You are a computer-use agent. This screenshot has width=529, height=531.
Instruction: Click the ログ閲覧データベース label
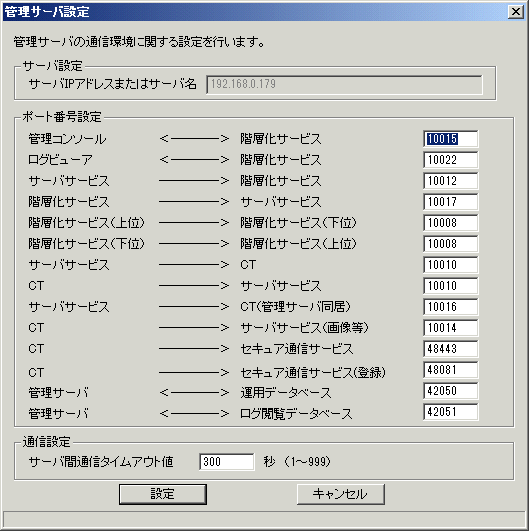pyautogui.click(x=296, y=414)
